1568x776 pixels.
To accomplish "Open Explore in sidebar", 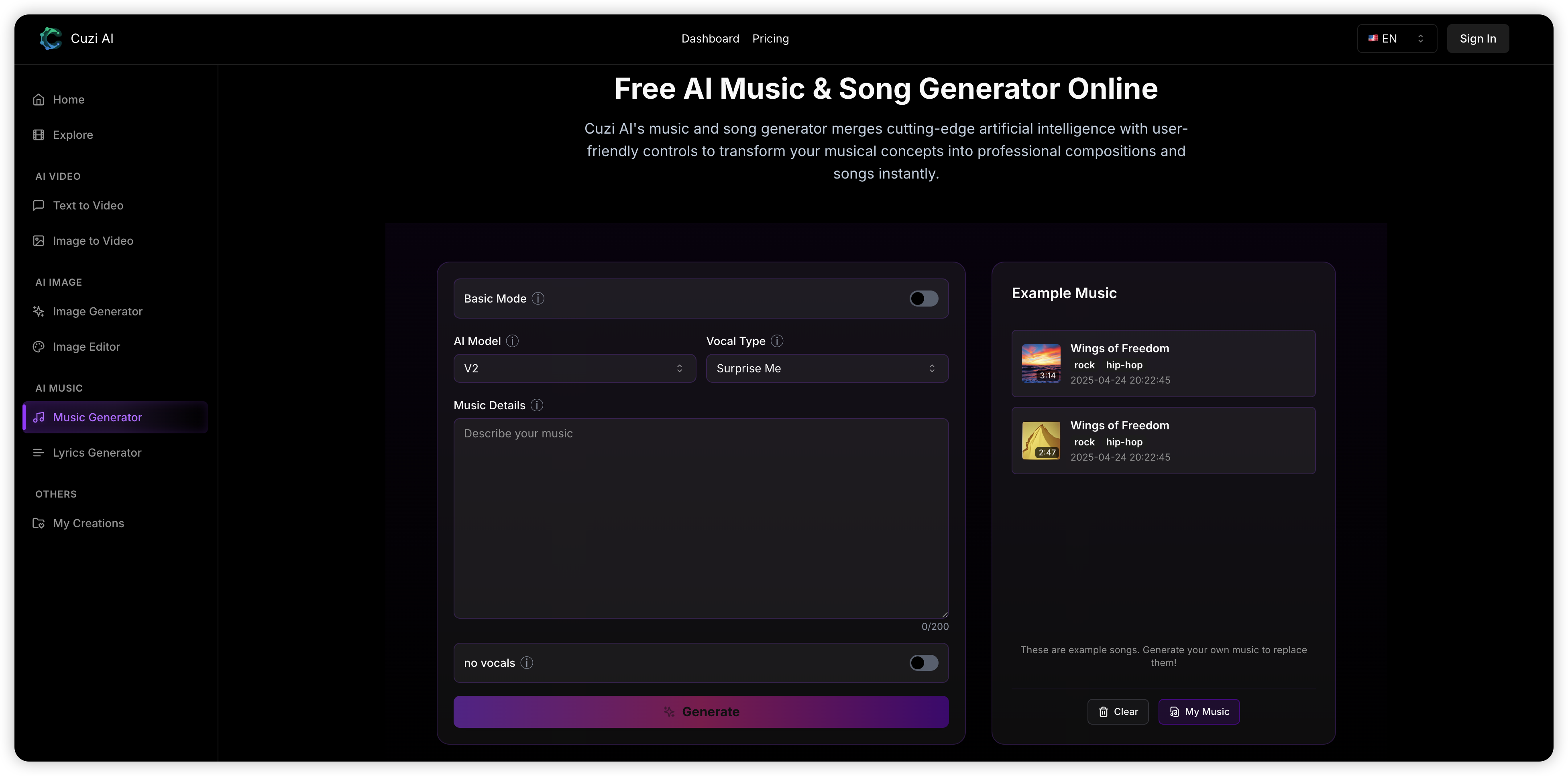I will [115, 135].
